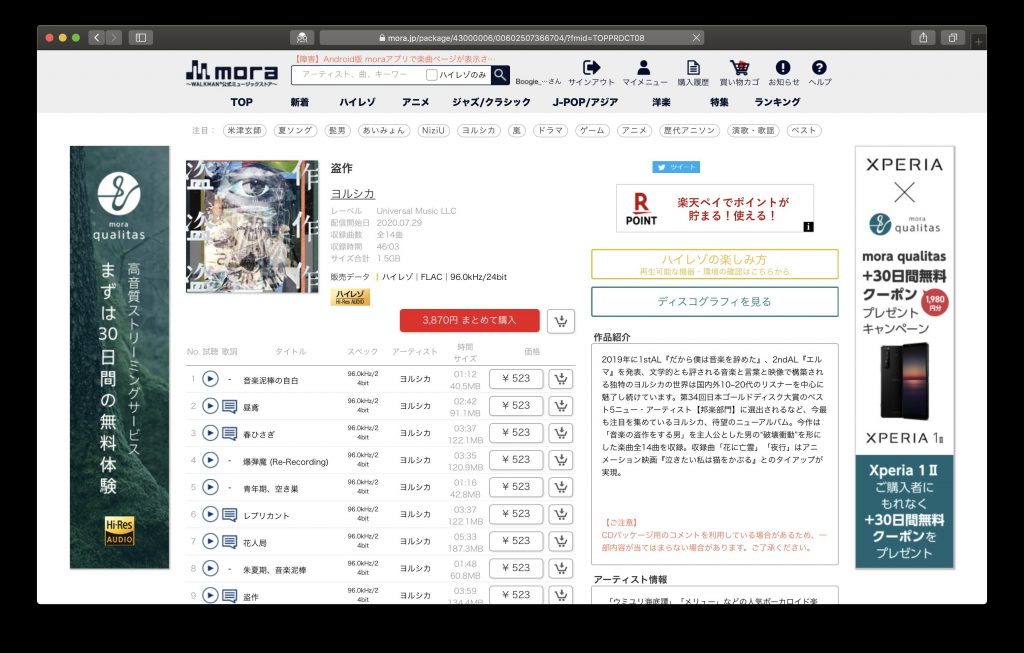1024x653 pixels.
Task: Click the 盗作 album cover thumbnail
Action: pos(252,227)
